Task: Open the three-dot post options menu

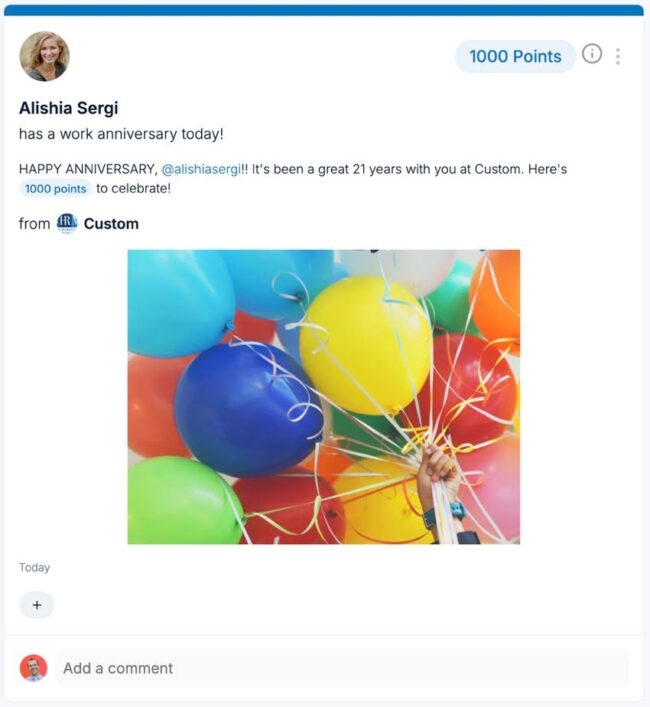Action: [x=618, y=56]
